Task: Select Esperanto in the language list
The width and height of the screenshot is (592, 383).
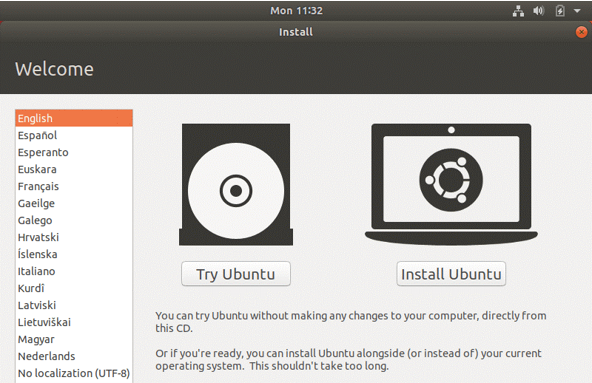Action: point(74,152)
